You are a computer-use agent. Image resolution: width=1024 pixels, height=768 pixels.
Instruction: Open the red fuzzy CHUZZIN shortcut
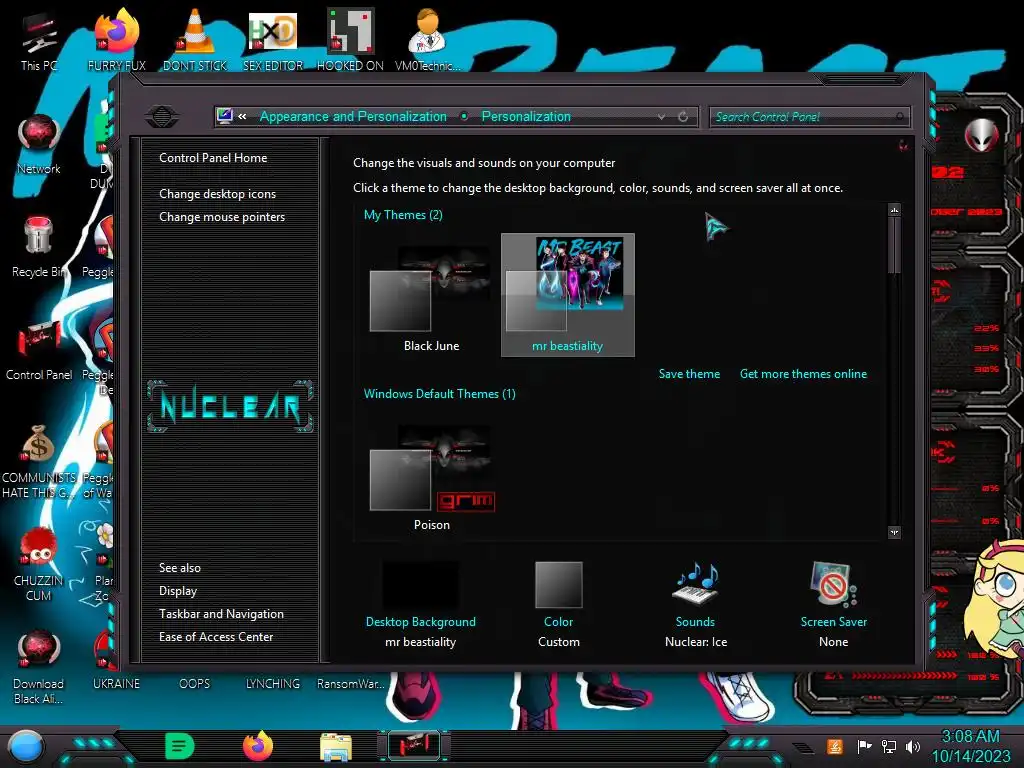[39, 564]
